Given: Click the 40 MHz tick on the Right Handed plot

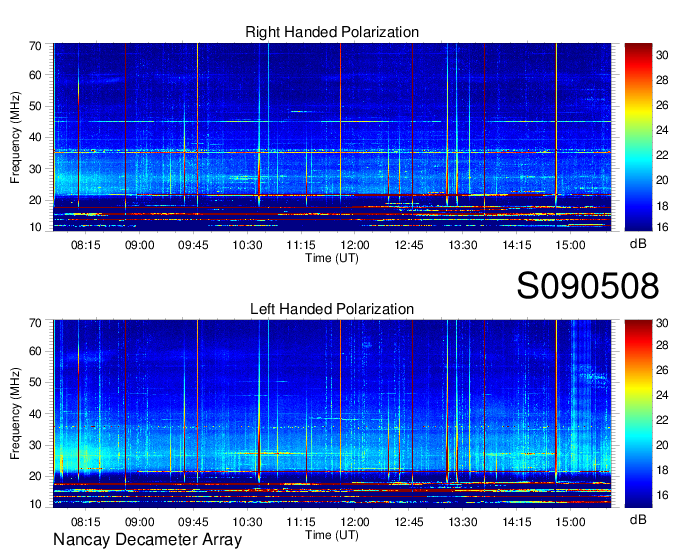Looking at the screenshot, I should pyautogui.click(x=35, y=137).
